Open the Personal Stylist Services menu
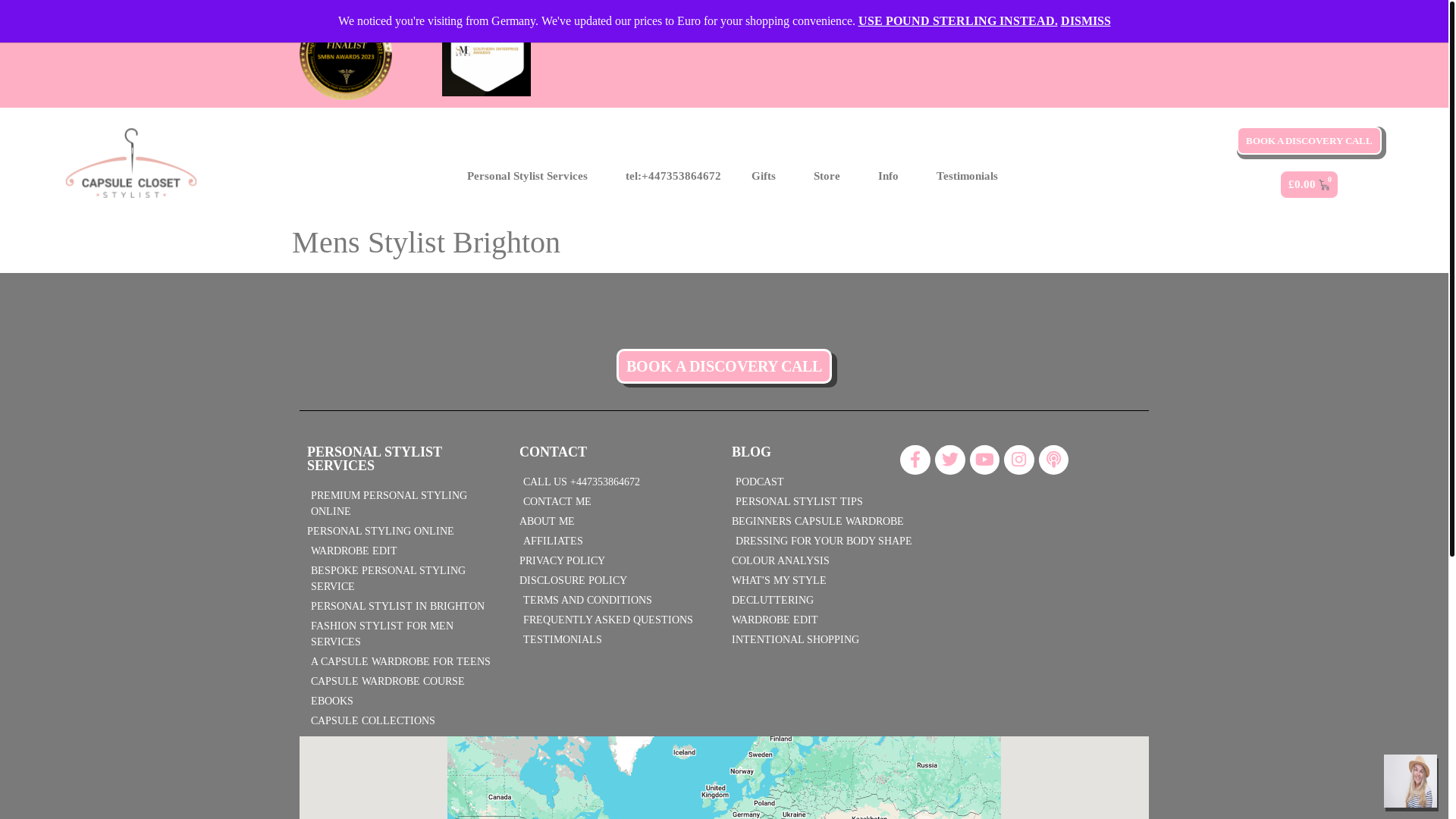This screenshot has width=1456, height=819. (x=527, y=176)
